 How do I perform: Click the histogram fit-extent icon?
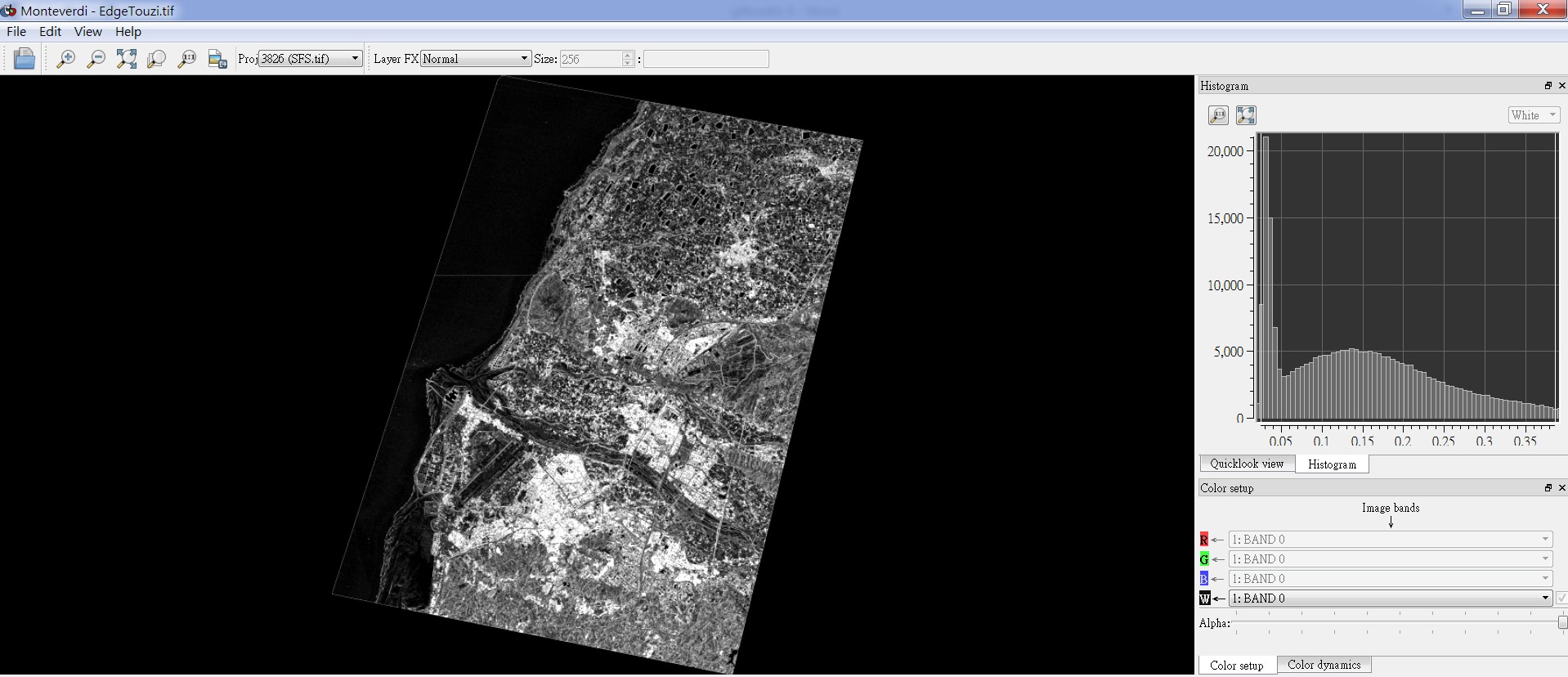[x=1246, y=115]
